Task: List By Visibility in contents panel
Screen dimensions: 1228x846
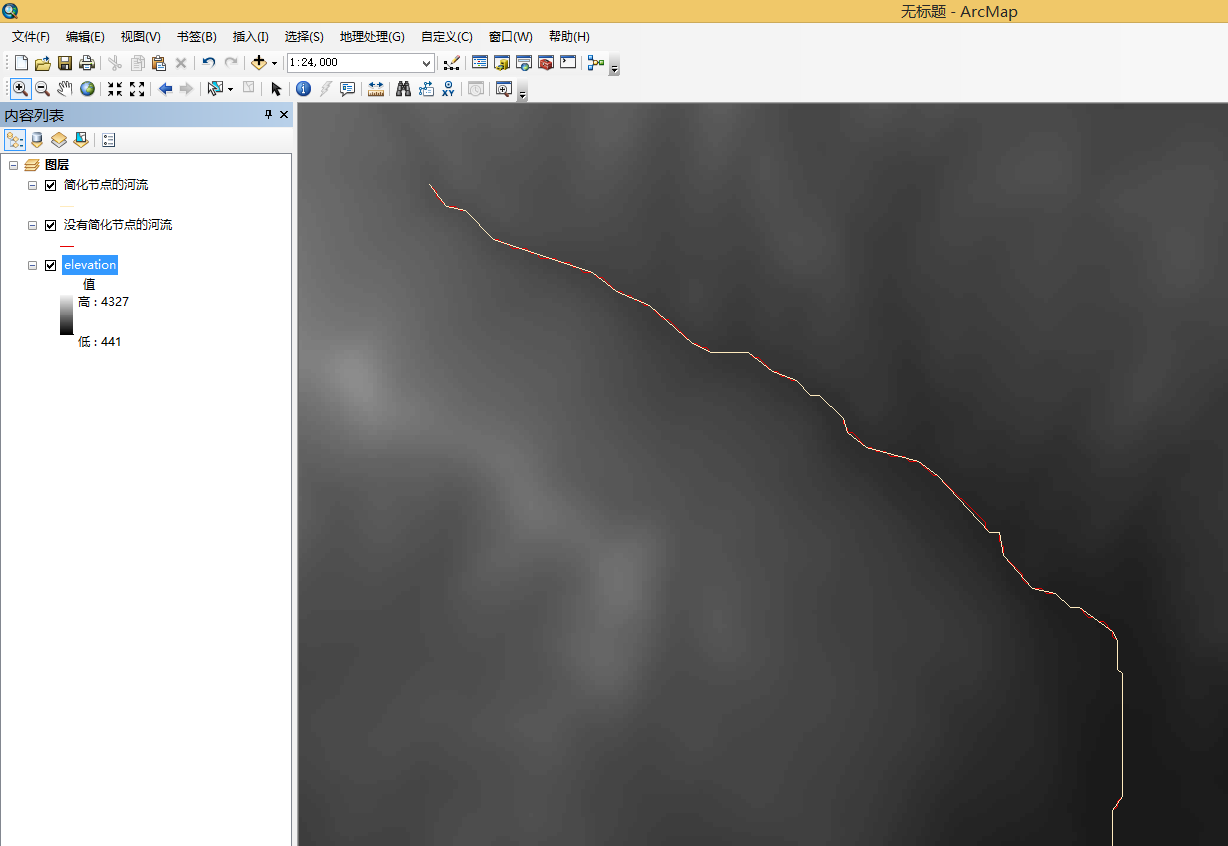Action: tap(59, 140)
